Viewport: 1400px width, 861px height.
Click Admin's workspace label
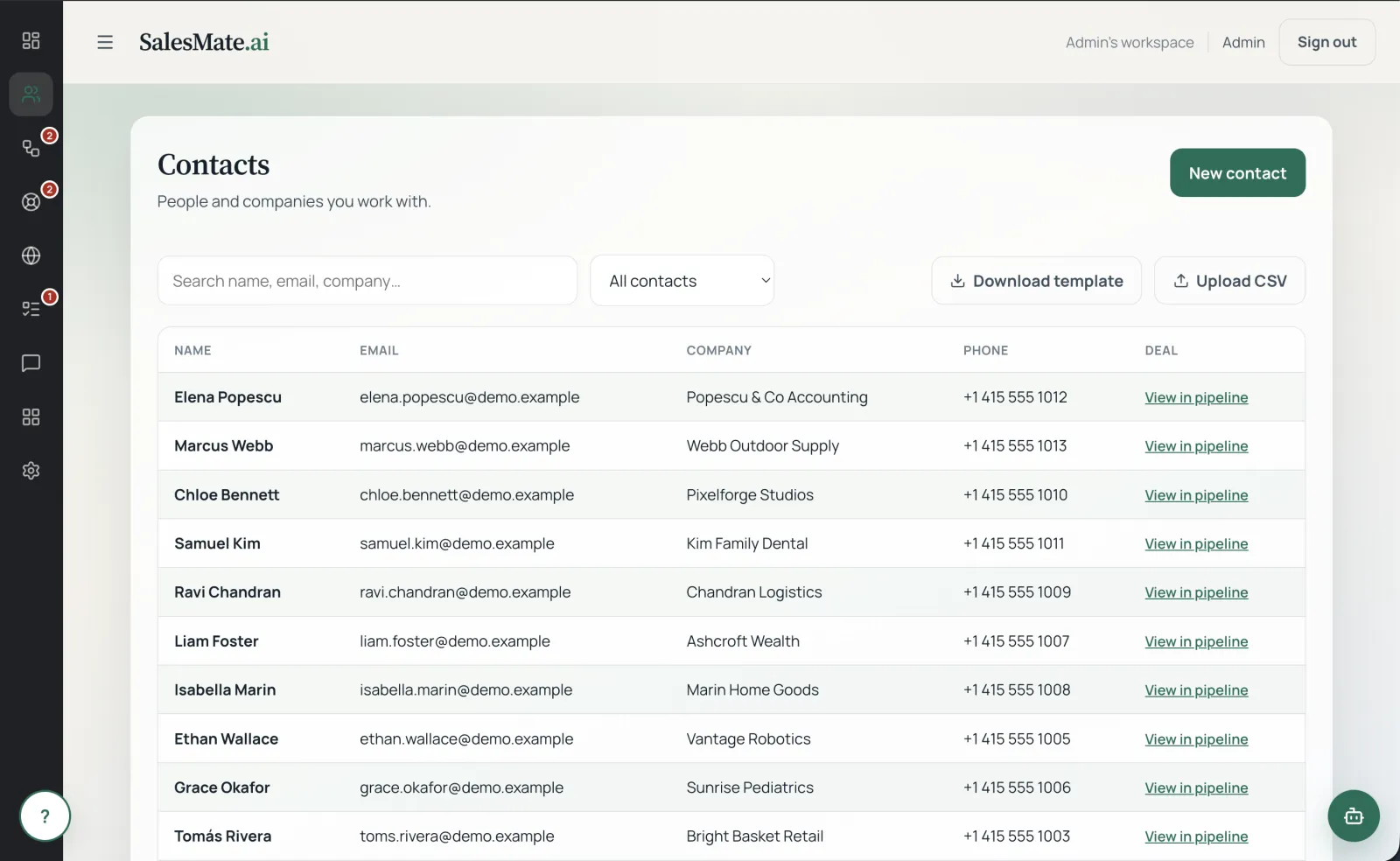1130,42
